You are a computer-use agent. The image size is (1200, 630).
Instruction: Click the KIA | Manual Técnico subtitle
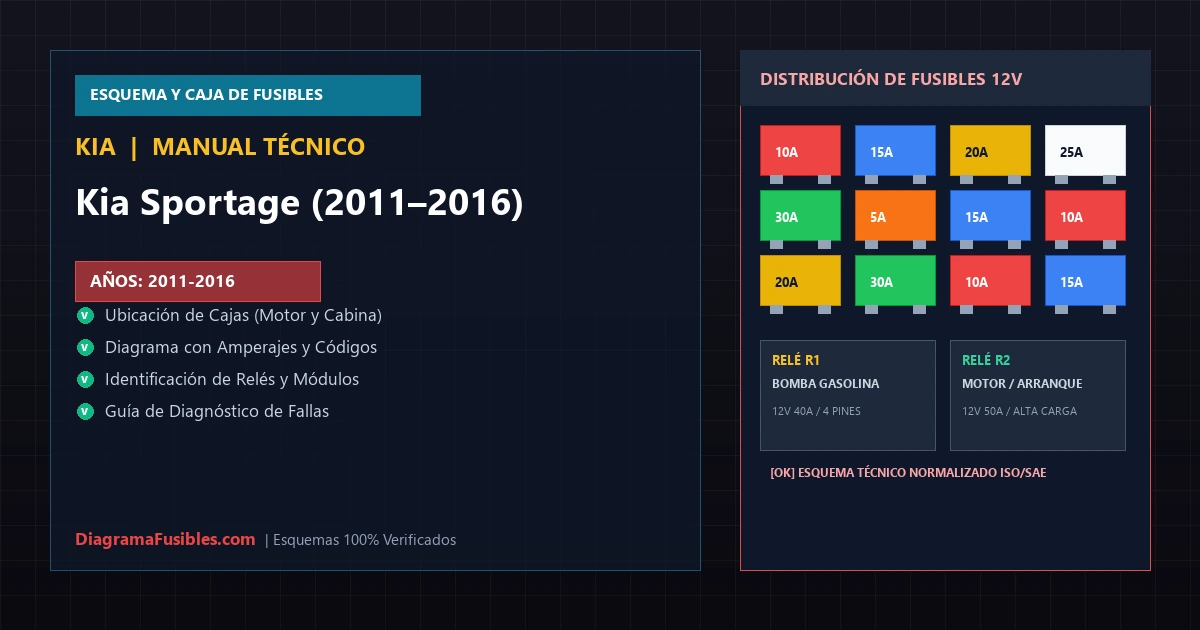tap(220, 147)
